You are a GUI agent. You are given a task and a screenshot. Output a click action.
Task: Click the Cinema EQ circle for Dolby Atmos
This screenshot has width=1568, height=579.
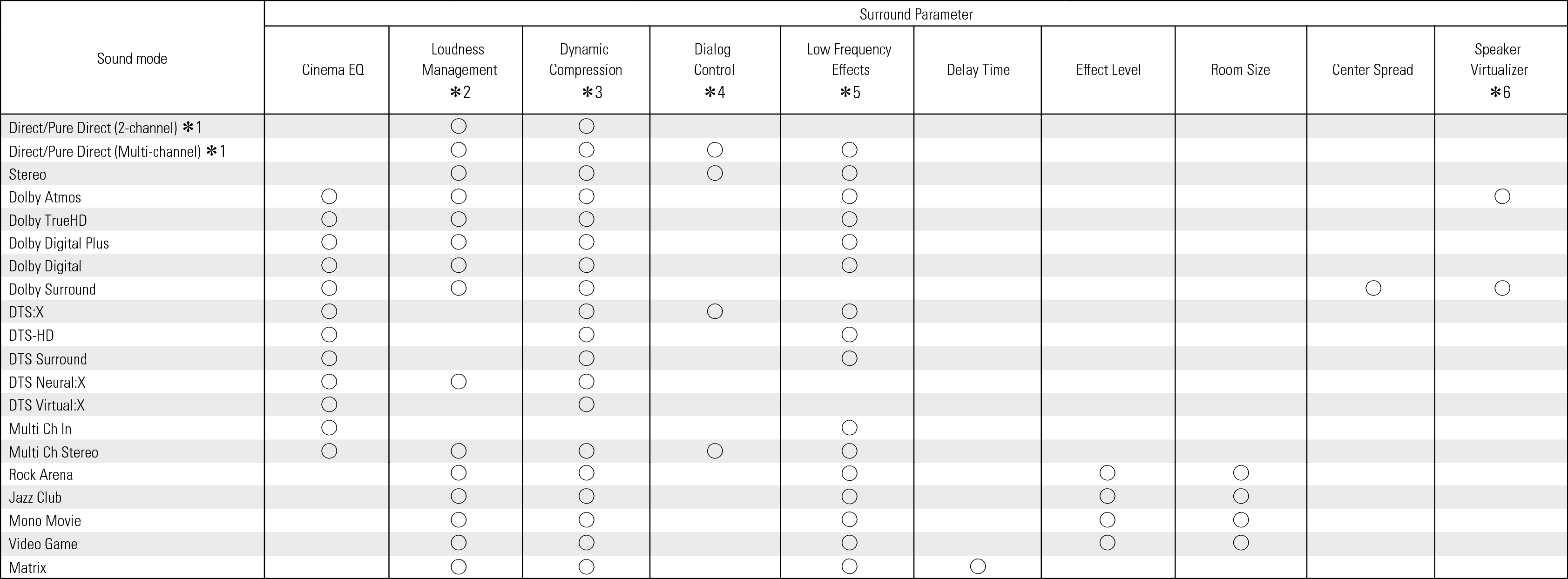[329, 196]
